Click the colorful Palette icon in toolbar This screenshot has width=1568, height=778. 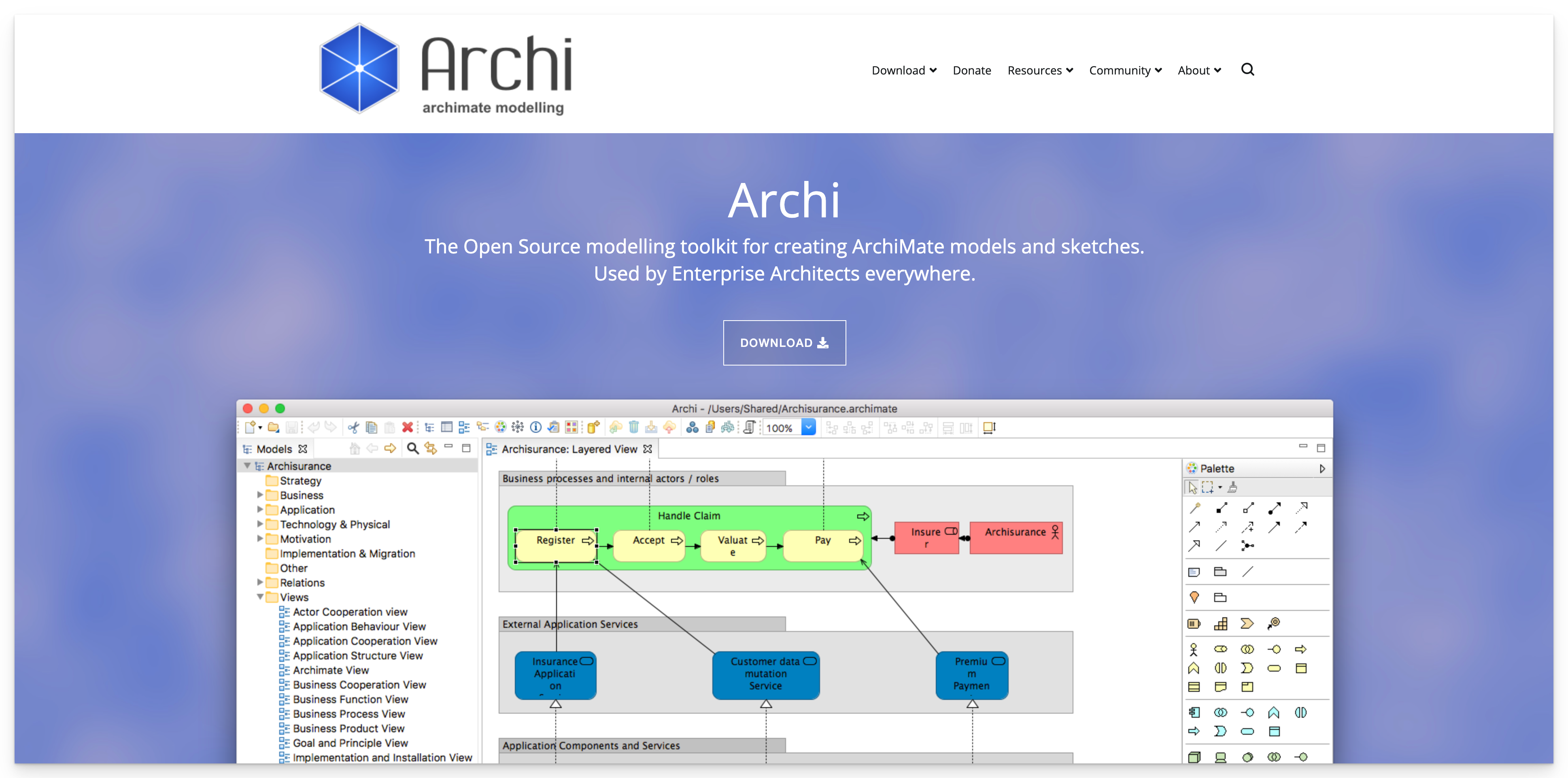coord(500,427)
